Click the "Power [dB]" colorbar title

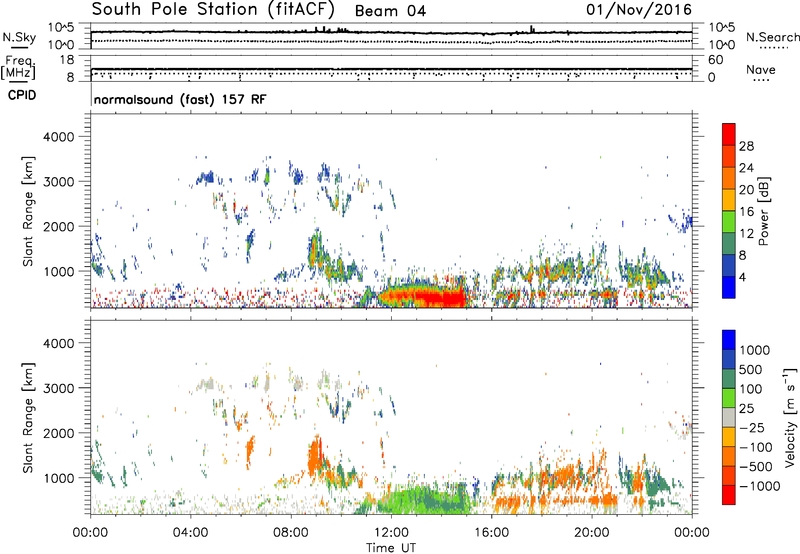[x=763, y=211]
